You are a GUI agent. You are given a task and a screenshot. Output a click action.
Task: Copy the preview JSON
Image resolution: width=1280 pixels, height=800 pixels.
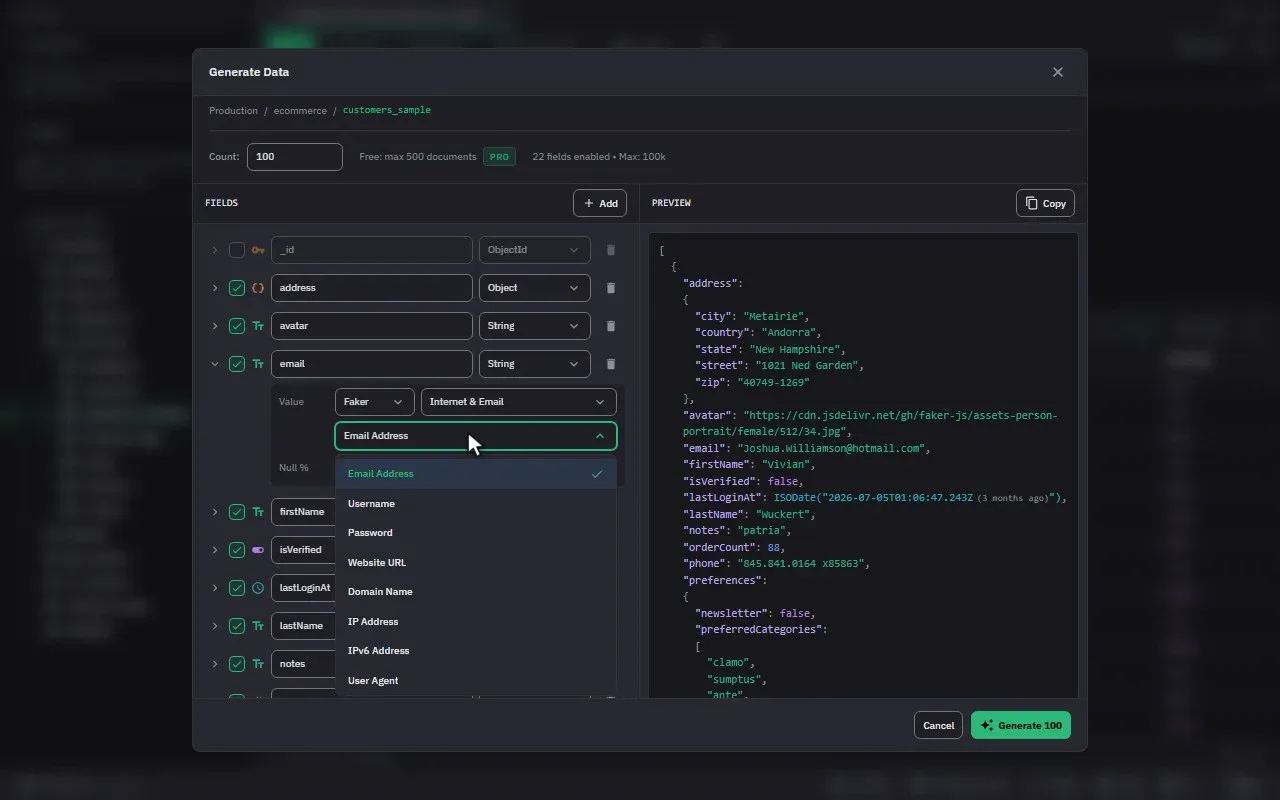(x=1045, y=203)
